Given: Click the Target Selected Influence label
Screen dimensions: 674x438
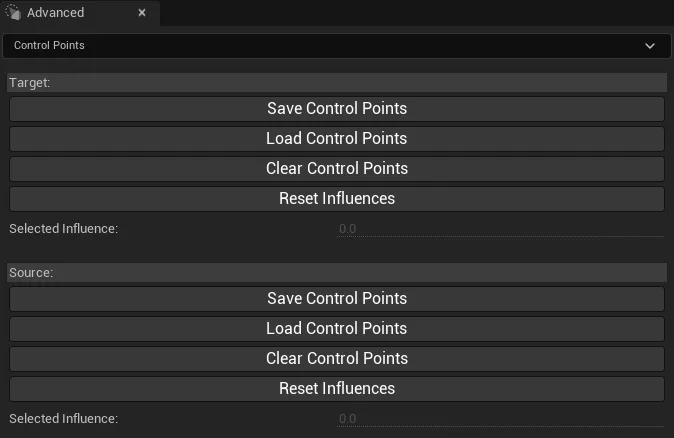Looking at the screenshot, I should point(64,229).
